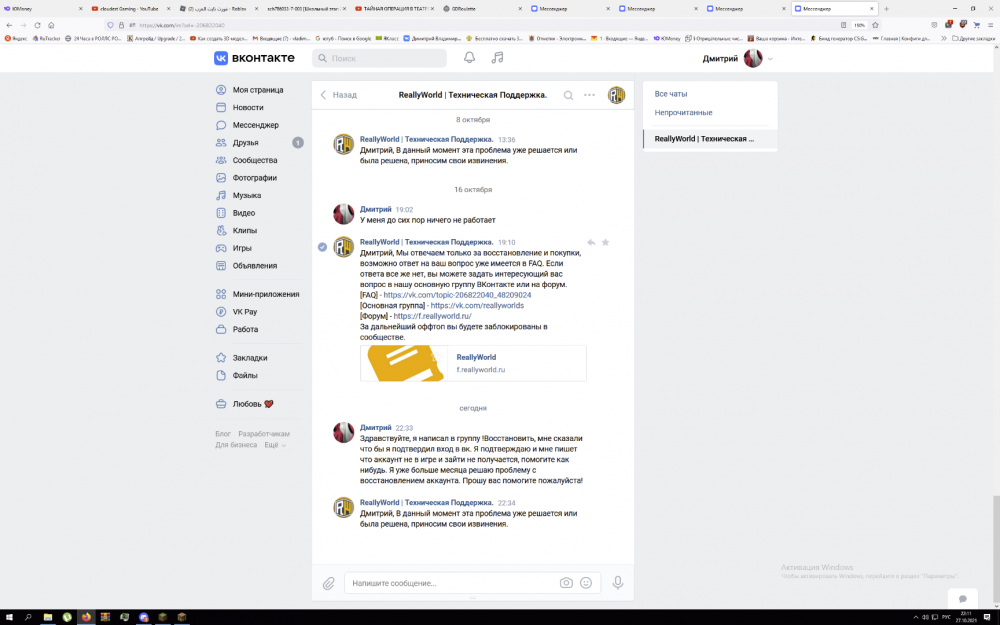Open File Explorer from taskbar
This screenshot has height=625, width=1000.
48,617
